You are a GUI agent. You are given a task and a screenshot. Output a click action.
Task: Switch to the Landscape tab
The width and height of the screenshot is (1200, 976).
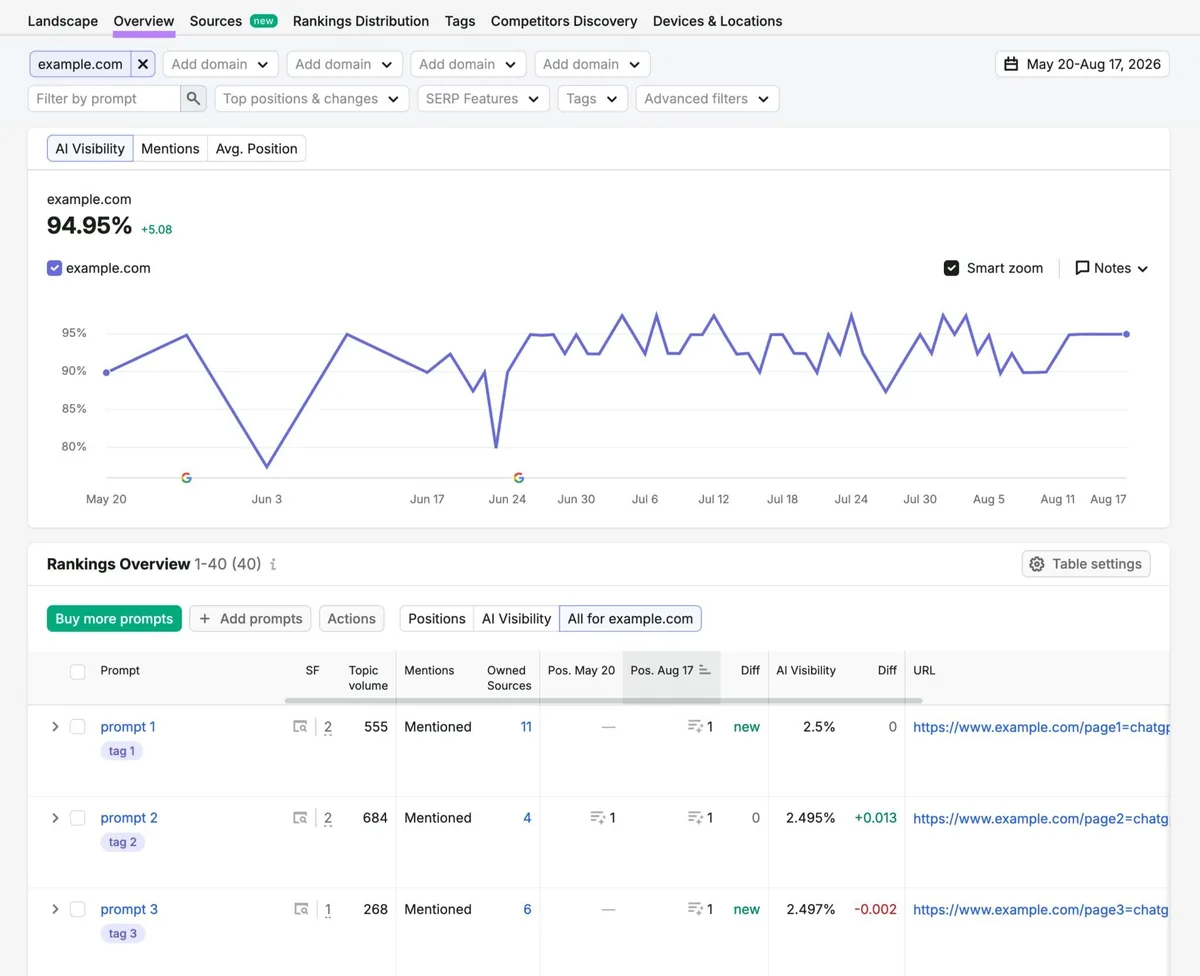coord(63,21)
